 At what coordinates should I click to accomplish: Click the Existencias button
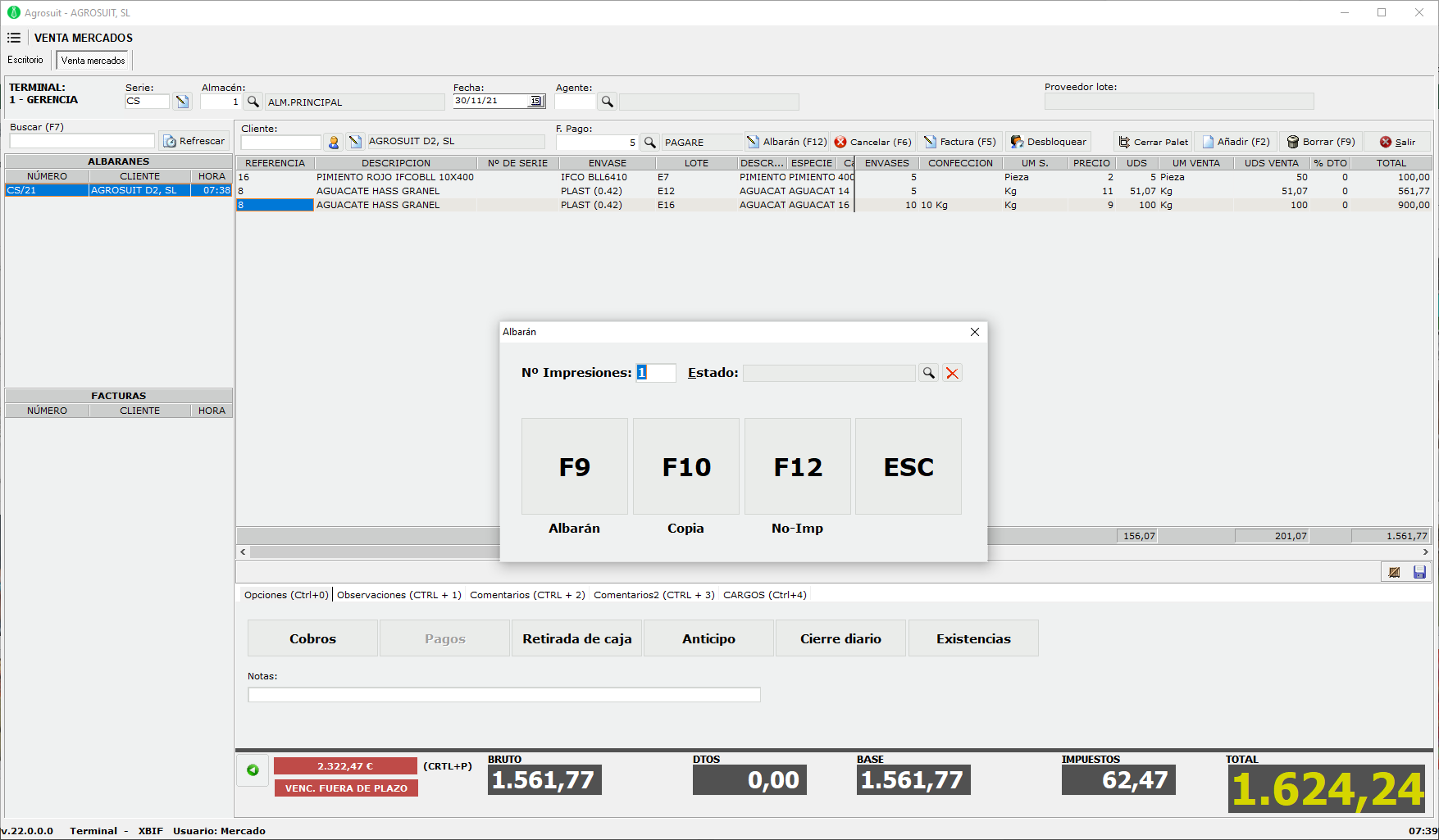click(x=973, y=638)
